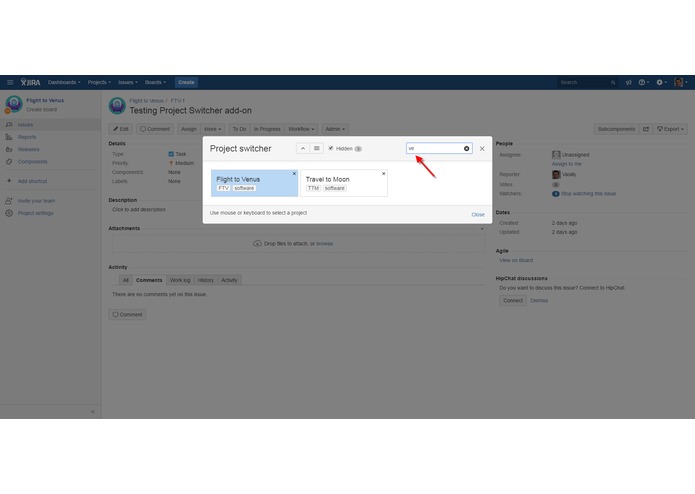Click the Components puzzle icon
Screen dimensions: 695x494
coord(9,162)
